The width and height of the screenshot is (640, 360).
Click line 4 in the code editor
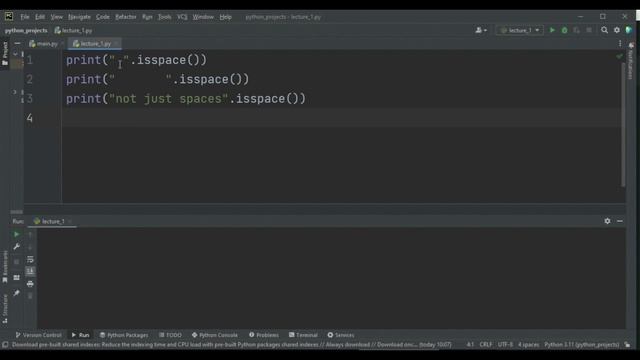point(343,118)
